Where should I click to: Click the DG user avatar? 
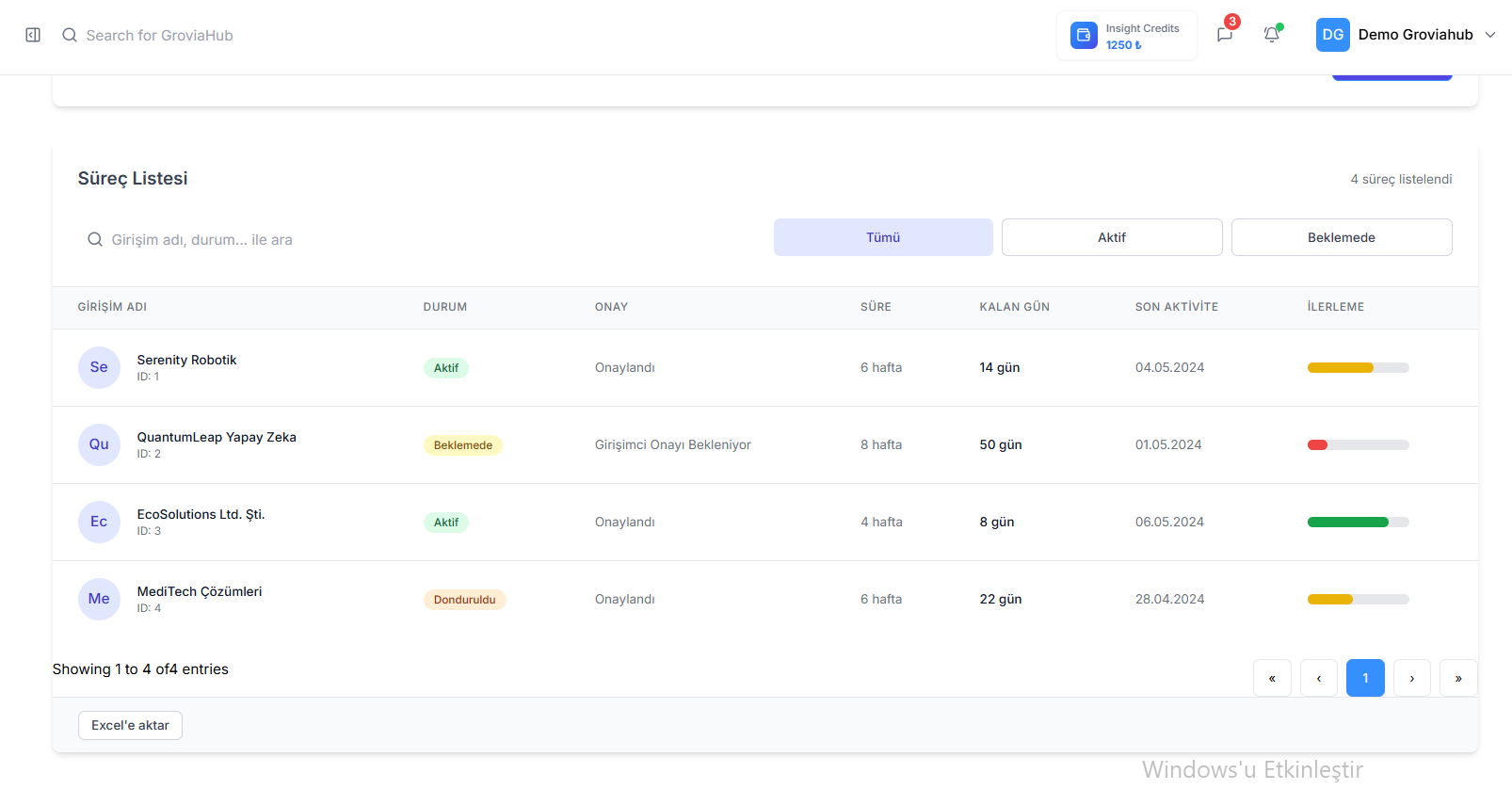[x=1332, y=35]
